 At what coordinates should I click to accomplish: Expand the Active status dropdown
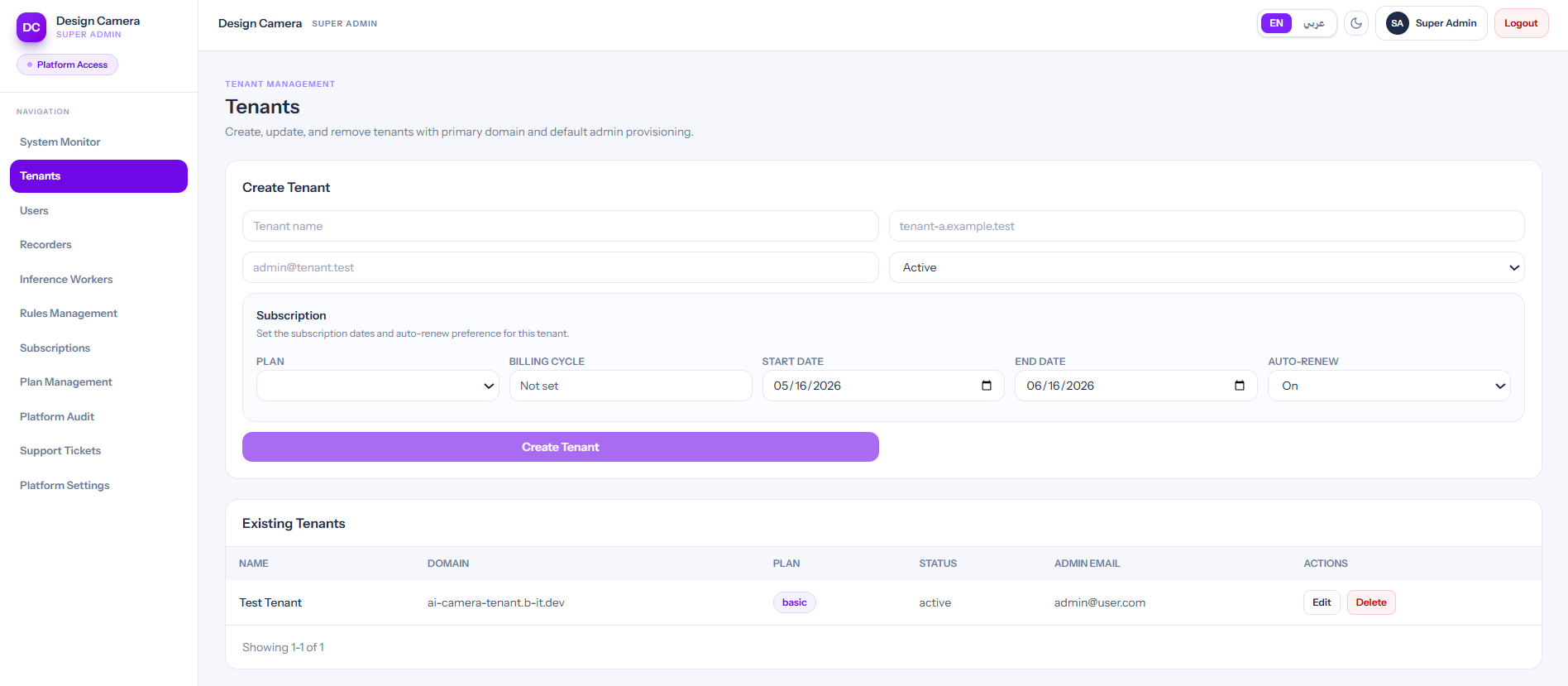[1206, 267]
